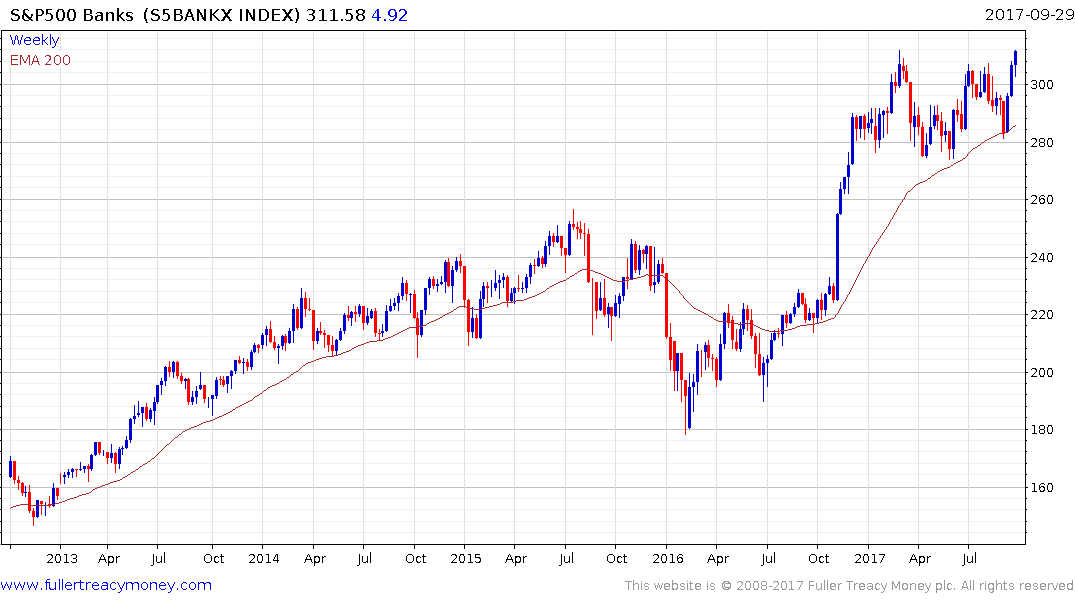Click the last price value 311.58
This screenshot has height=600, width=1075.
click(x=336, y=15)
